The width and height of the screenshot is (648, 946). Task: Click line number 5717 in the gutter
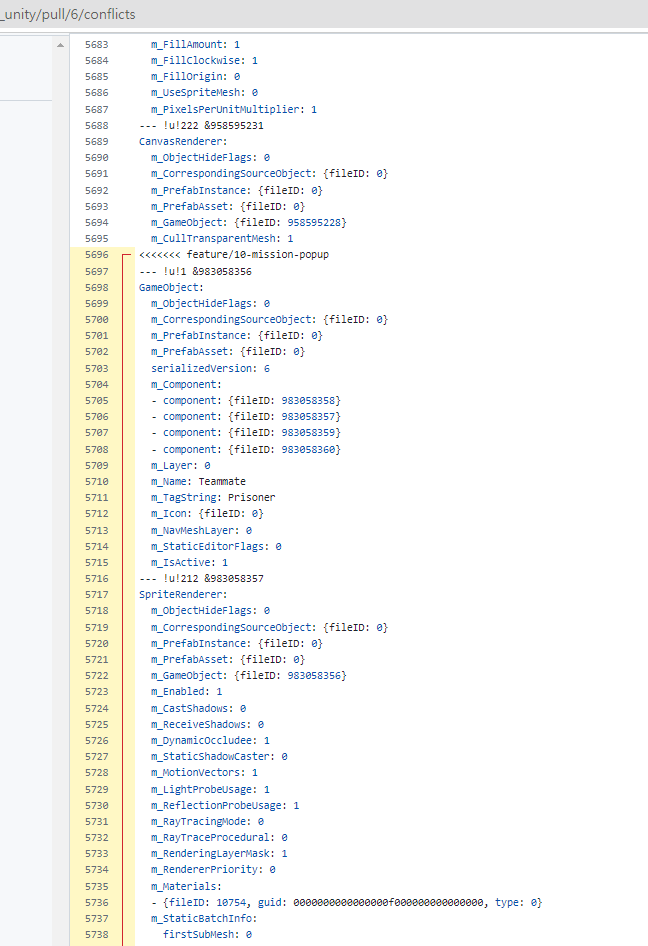(x=97, y=594)
